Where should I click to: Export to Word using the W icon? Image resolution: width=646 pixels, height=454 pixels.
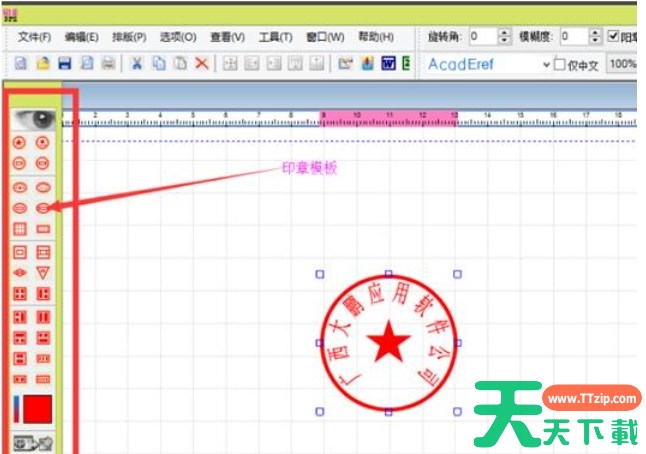[388, 63]
